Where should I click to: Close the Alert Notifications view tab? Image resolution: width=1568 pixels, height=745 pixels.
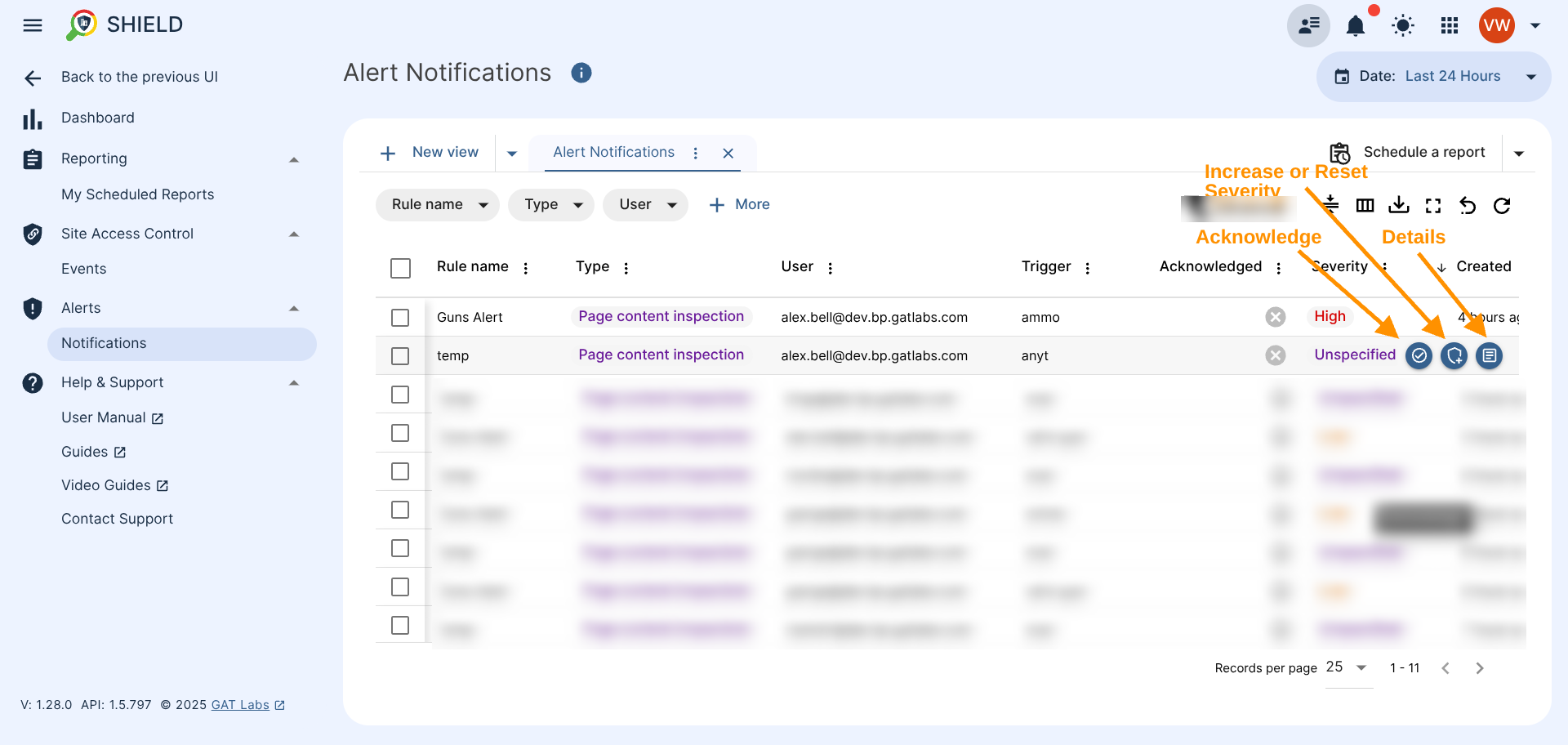(728, 153)
